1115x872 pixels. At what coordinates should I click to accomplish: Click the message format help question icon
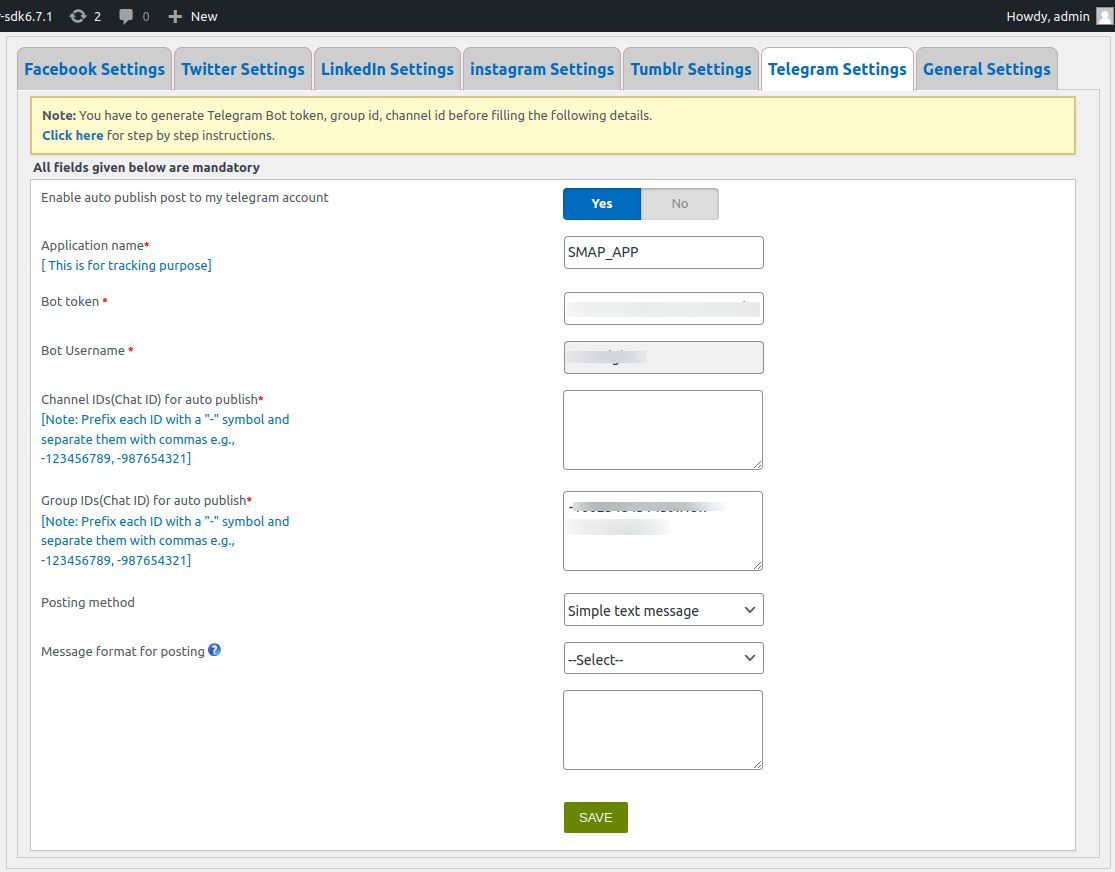point(214,649)
